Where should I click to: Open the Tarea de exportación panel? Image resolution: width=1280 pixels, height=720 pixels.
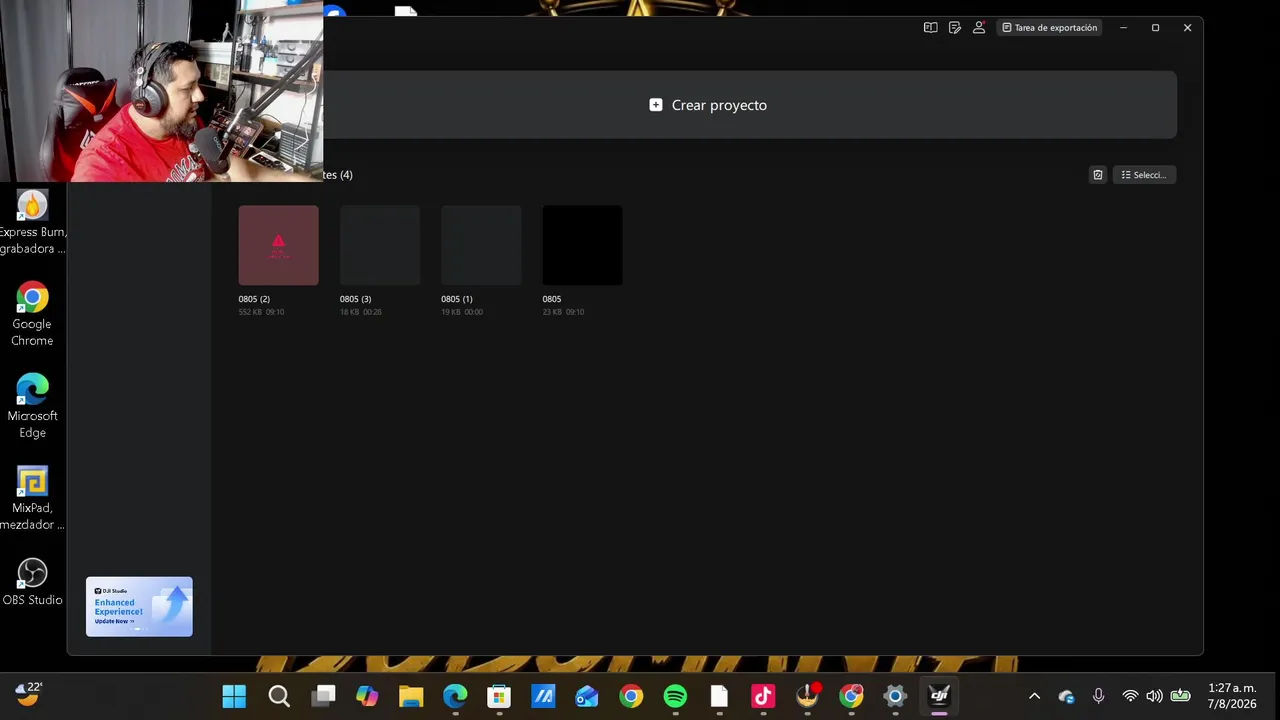pyautogui.click(x=1049, y=28)
